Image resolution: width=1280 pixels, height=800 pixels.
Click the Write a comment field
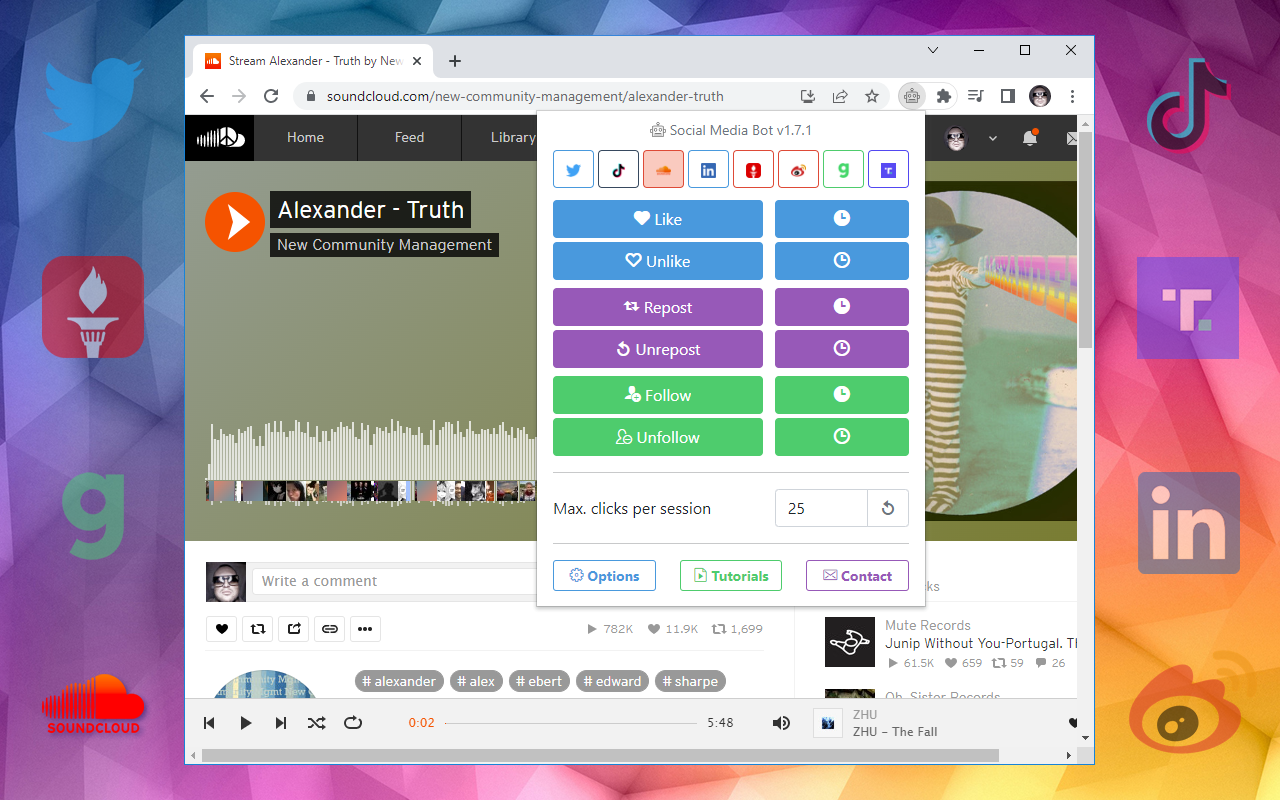point(395,581)
